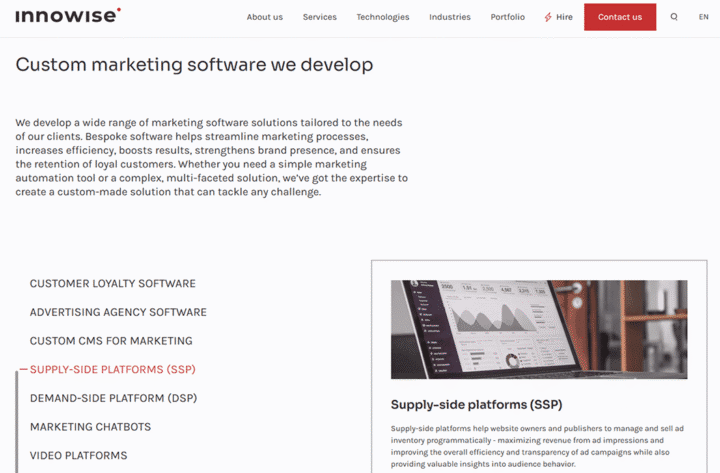Choose Demand-Side Platform (DSP) item
The height and width of the screenshot is (473, 720).
coord(113,398)
